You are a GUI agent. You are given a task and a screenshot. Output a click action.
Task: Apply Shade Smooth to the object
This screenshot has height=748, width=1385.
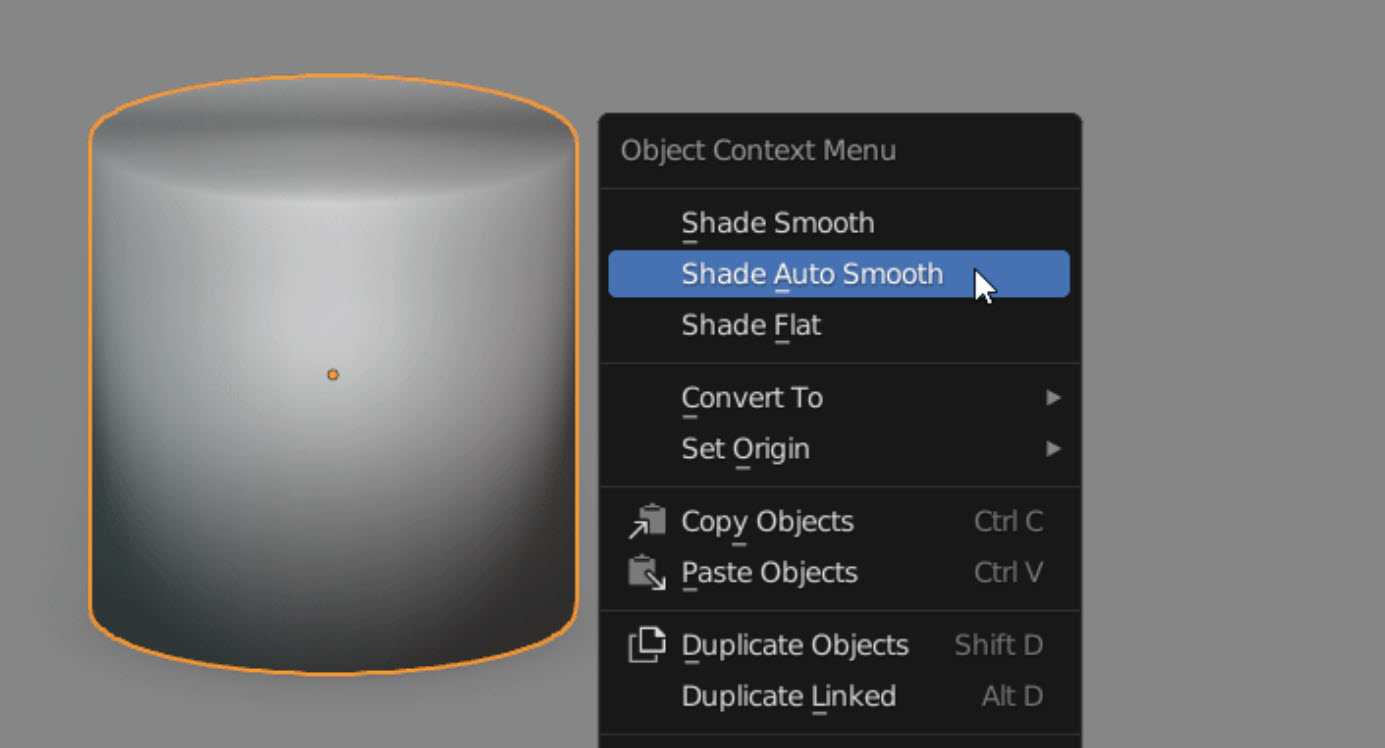[x=777, y=222]
